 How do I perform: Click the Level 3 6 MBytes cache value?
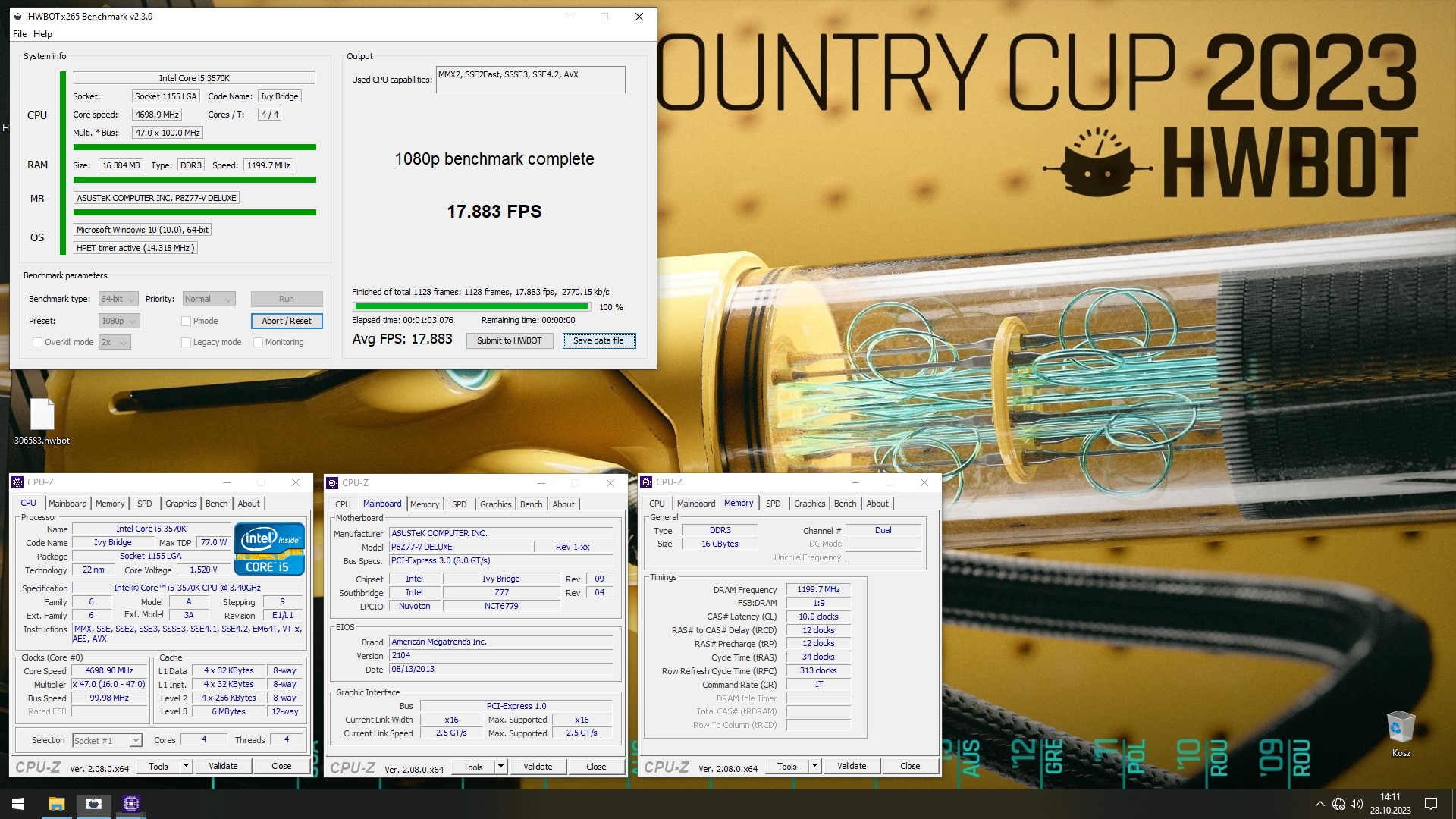(228, 711)
